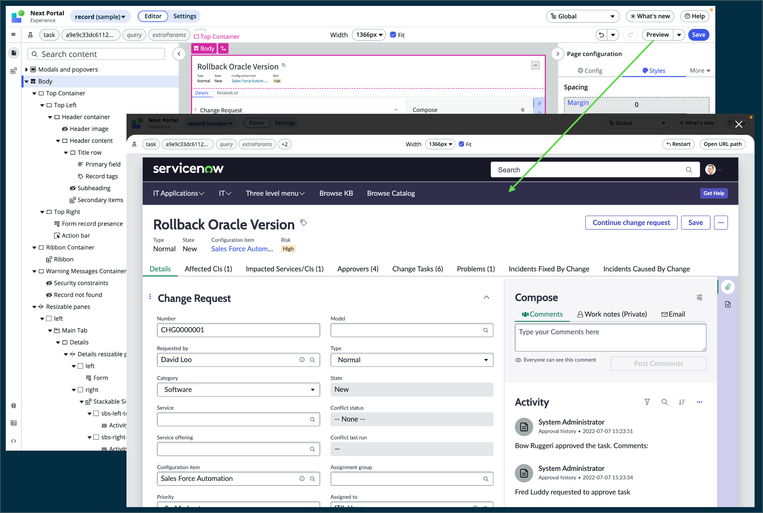Screen dimensions: 763x513
Task: Open document icon in right side rail
Action: coord(727,304)
